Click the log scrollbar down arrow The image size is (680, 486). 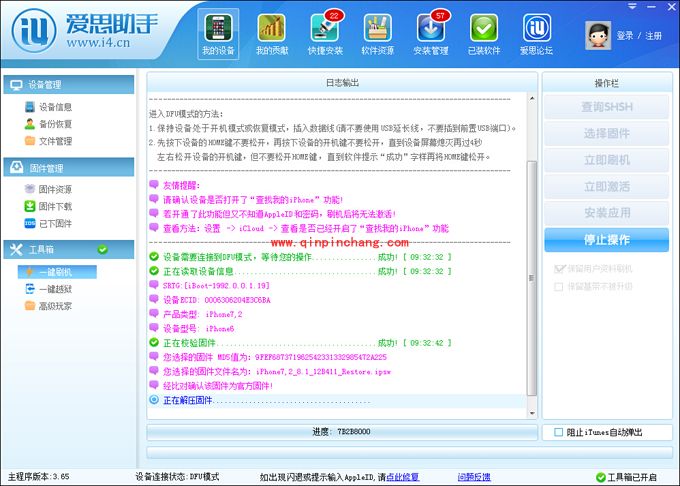pyautogui.click(x=532, y=413)
